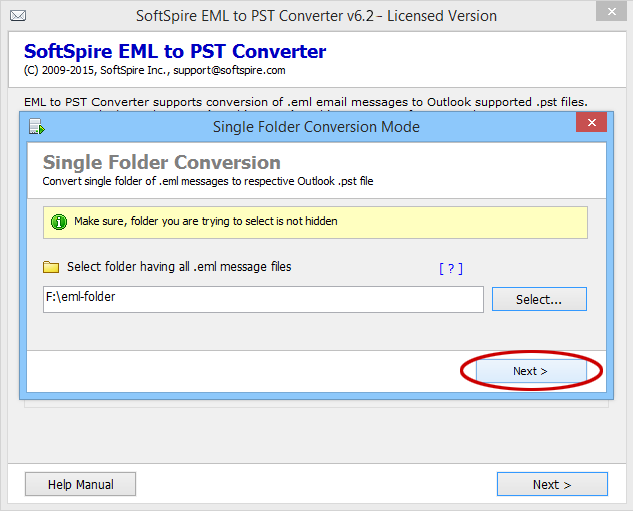Click the Next > button in main window

551,485
